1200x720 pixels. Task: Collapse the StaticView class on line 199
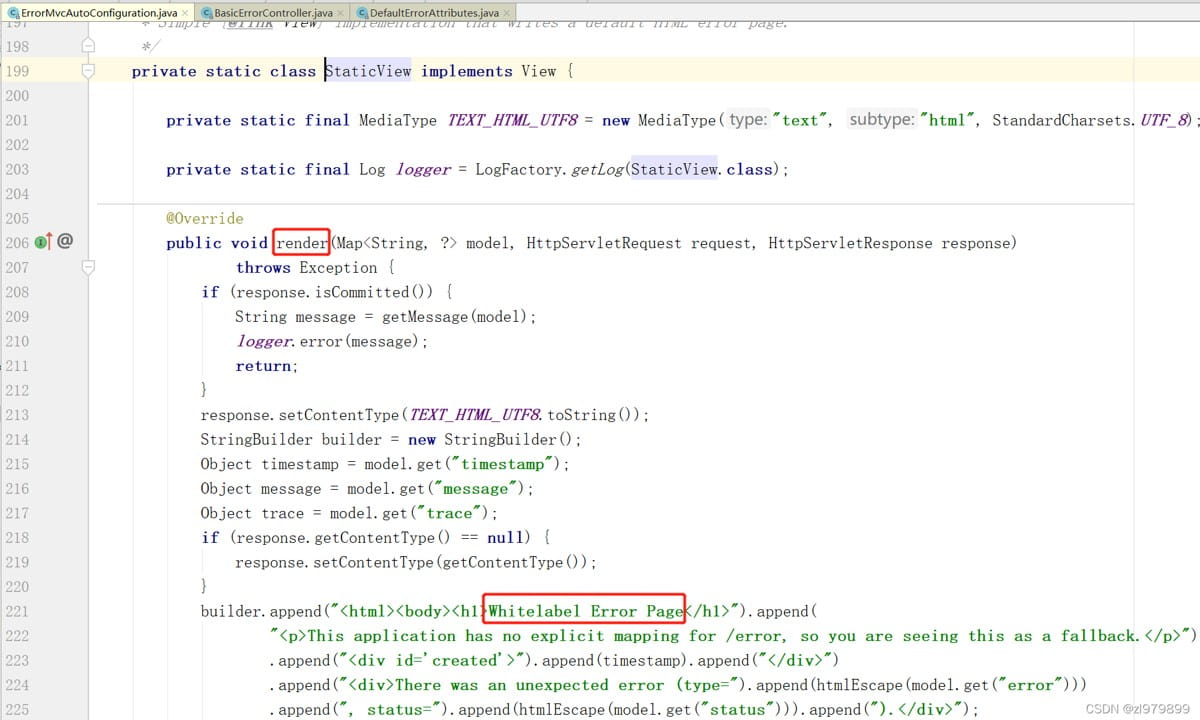(88, 71)
